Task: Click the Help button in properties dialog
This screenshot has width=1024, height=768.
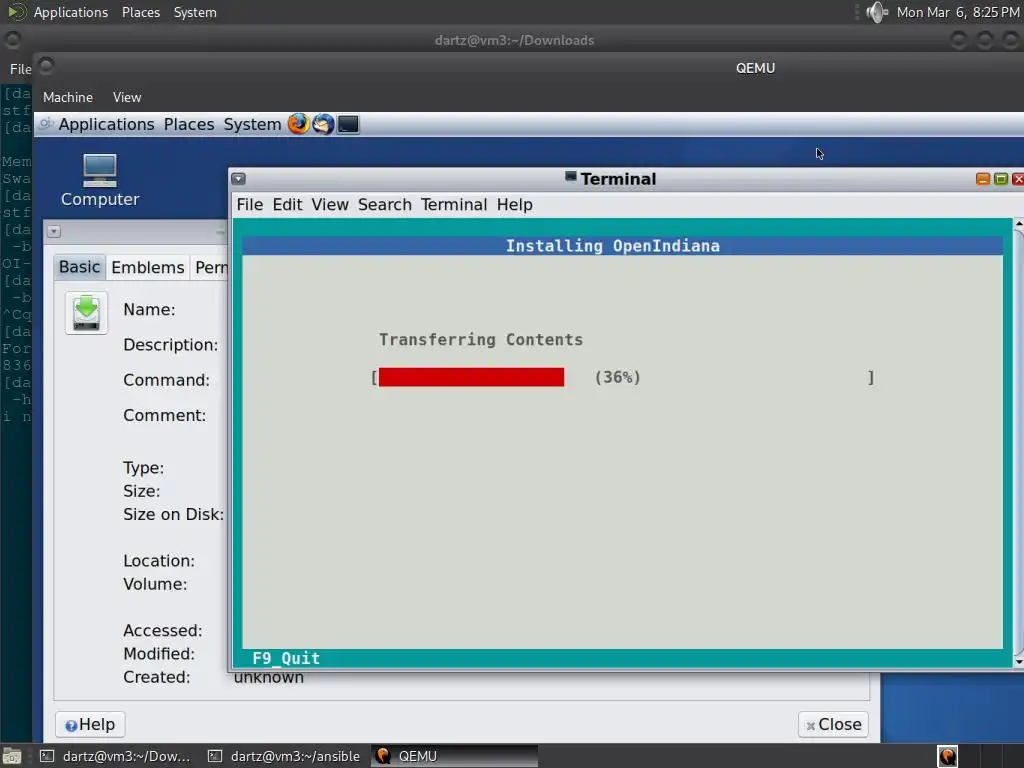Action: click(x=90, y=724)
